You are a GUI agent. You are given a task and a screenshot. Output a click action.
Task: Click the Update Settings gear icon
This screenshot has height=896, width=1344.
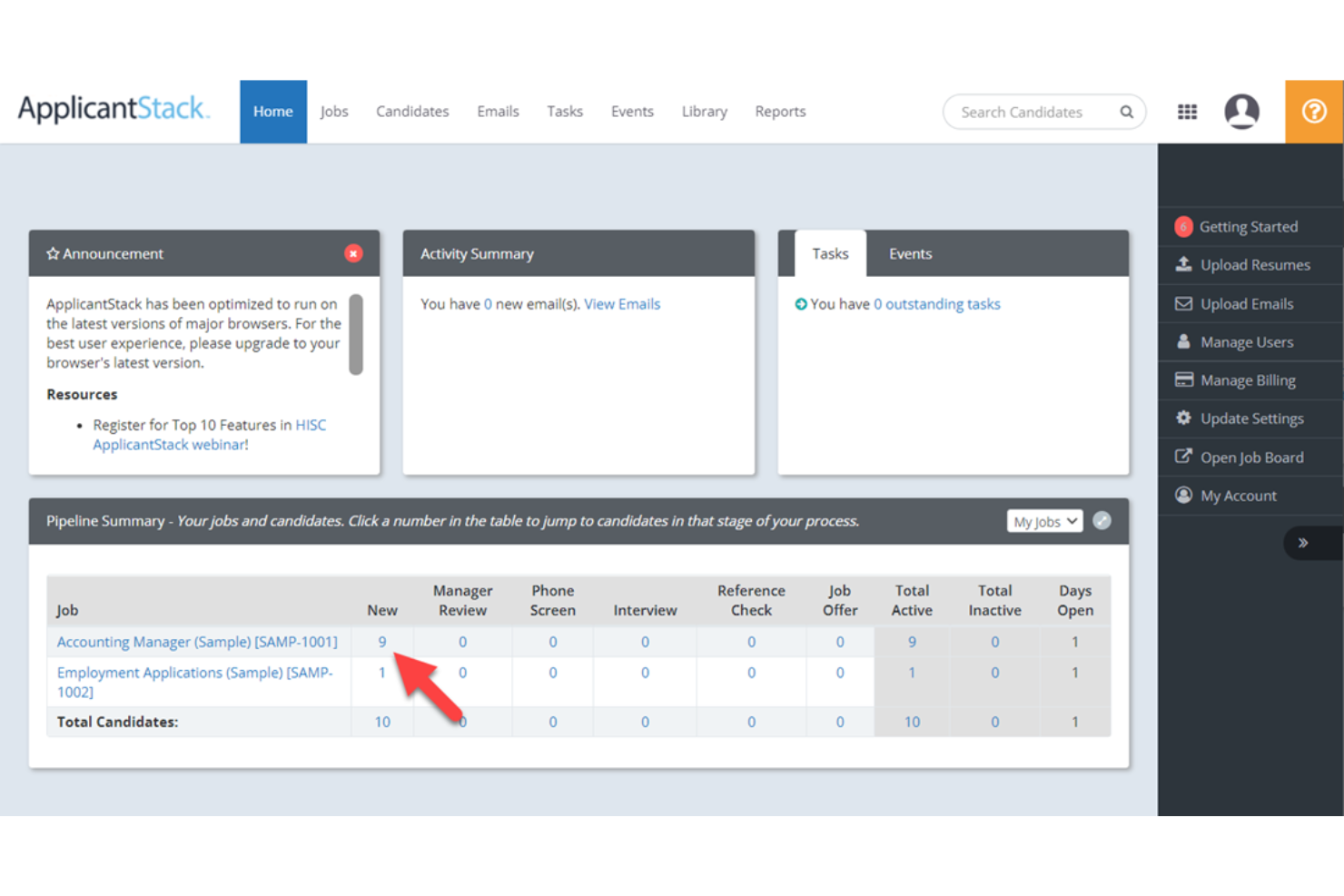pos(1183,418)
